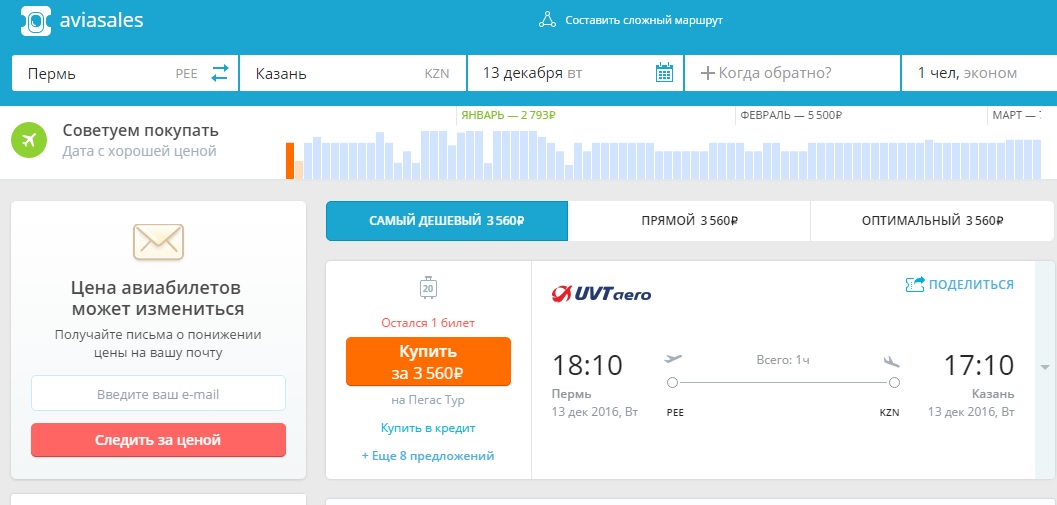This screenshot has width=1057, height=505.
Task: Switch to the 'Оптимальный' tab
Action: point(931,221)
